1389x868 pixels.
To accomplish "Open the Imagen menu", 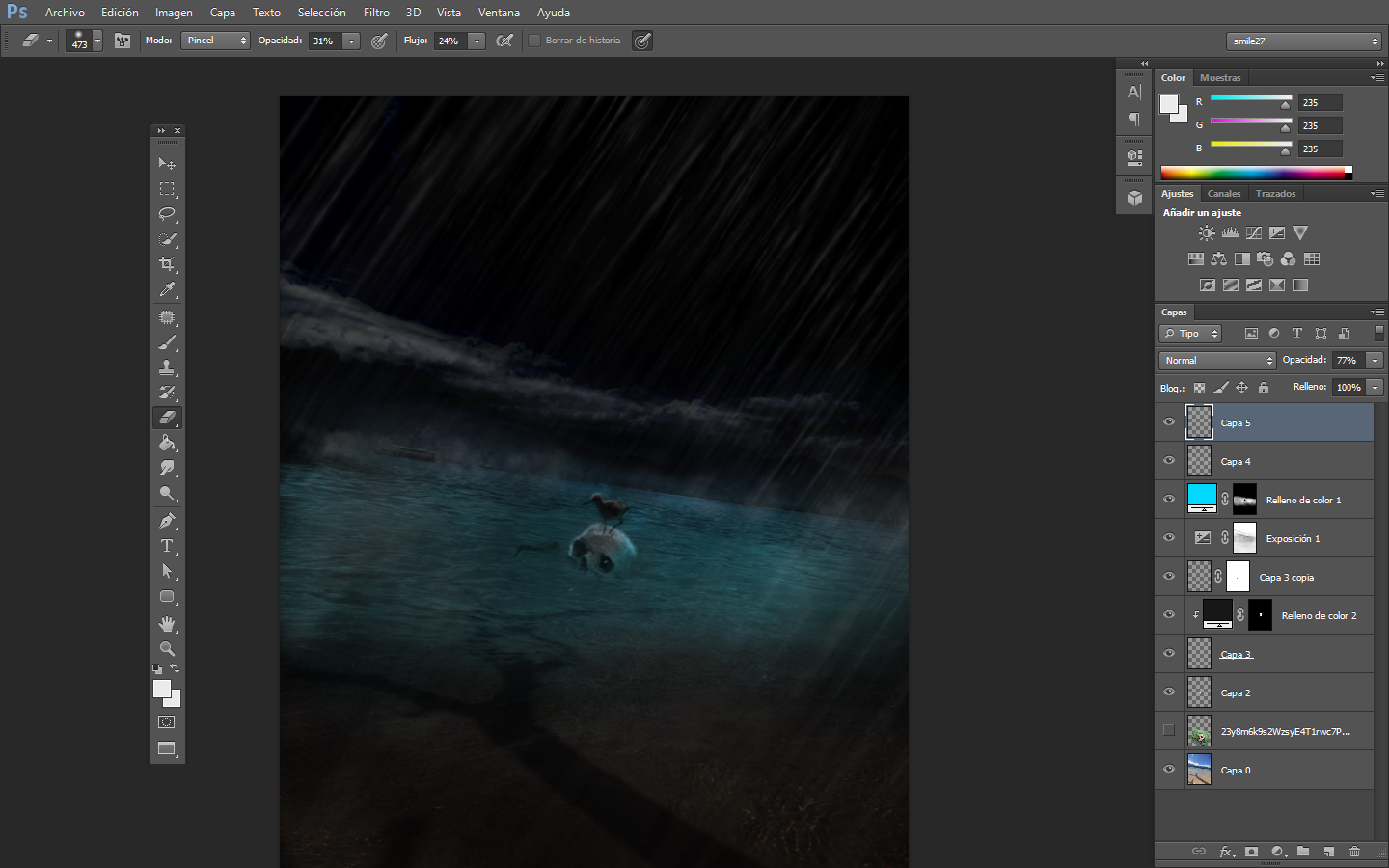I will point(174,13).
